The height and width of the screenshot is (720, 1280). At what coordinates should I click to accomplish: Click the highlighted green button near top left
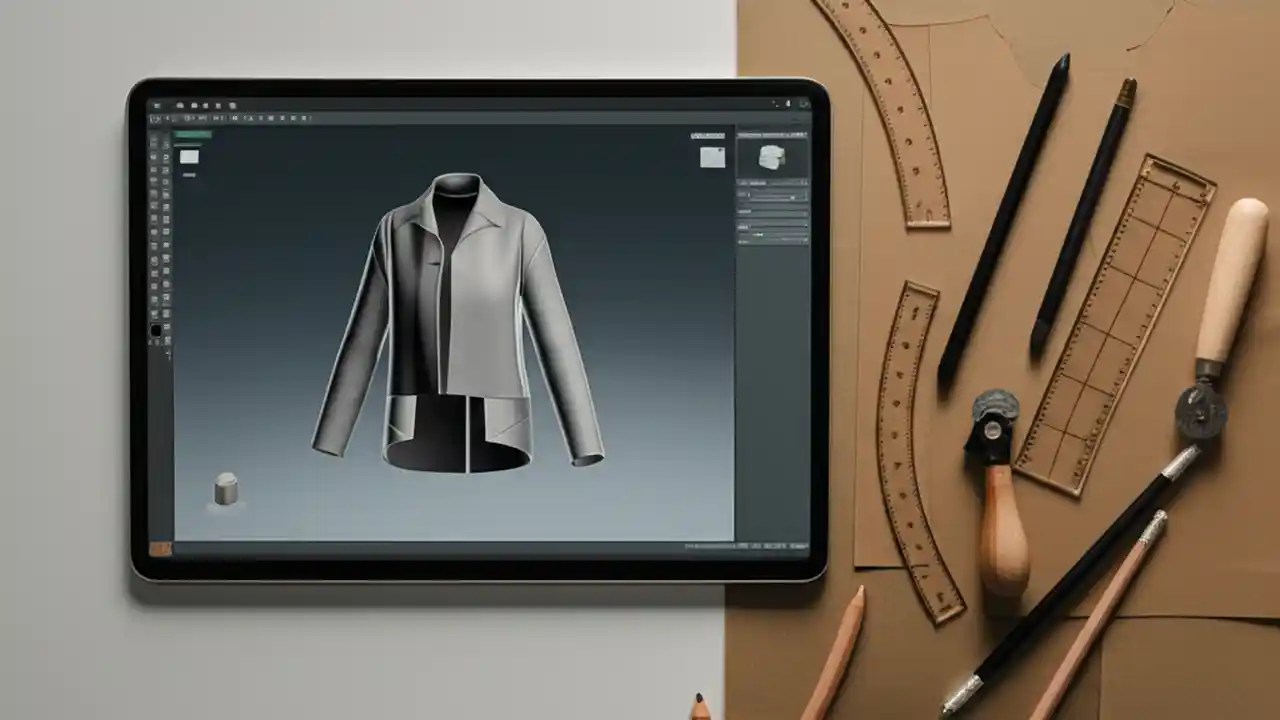click(x=193, y=133)
